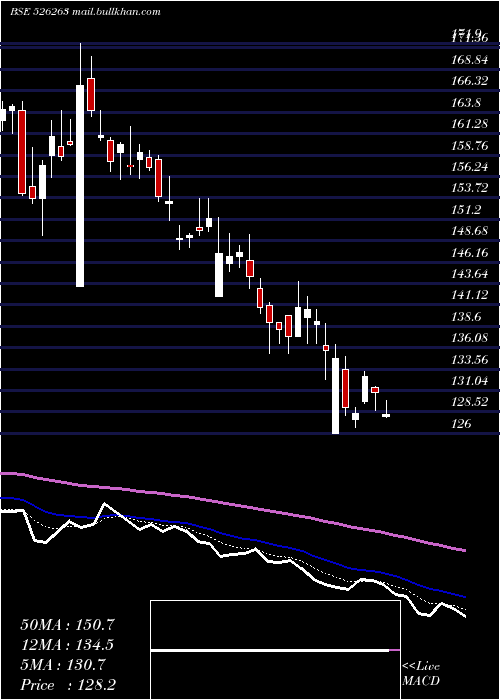Click the 50MA : 150.7 readout
The image size is (500, 700).
(67, 625)
